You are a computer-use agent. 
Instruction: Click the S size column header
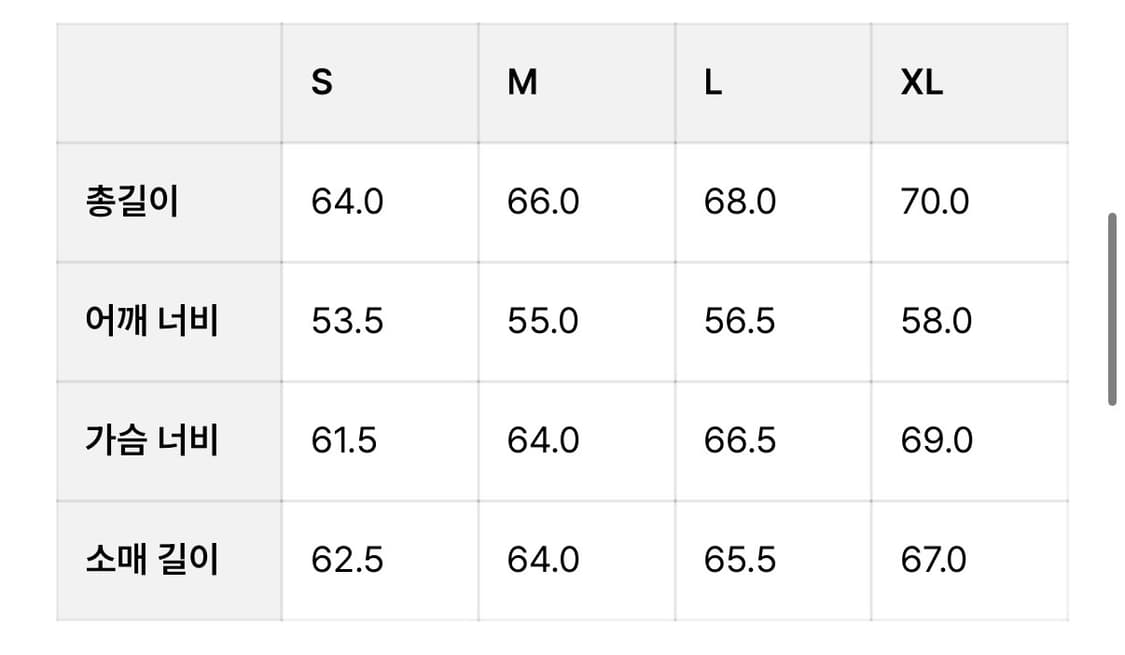coord(321,83)
